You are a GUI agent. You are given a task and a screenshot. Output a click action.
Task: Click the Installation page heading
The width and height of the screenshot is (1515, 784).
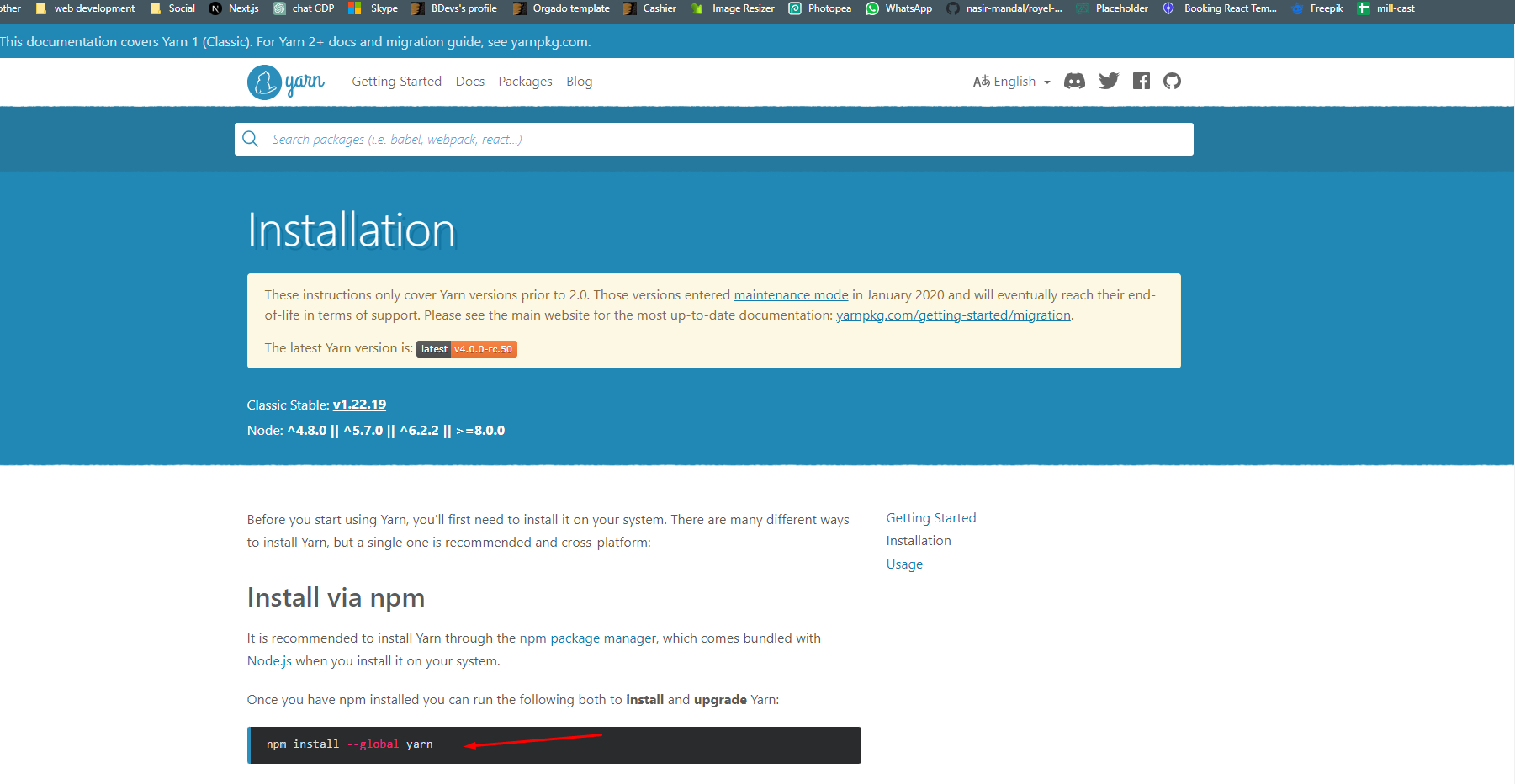pyautogui.click(x=351, y=230)
